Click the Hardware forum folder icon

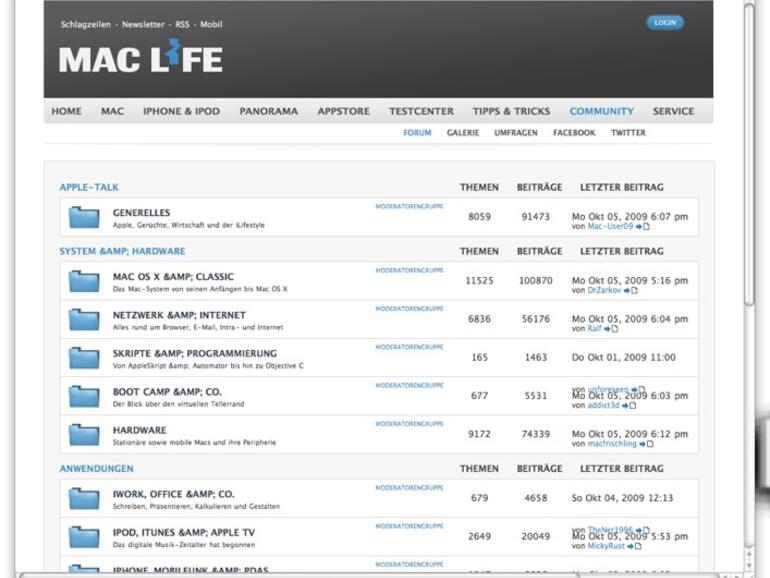click(84, 434)
